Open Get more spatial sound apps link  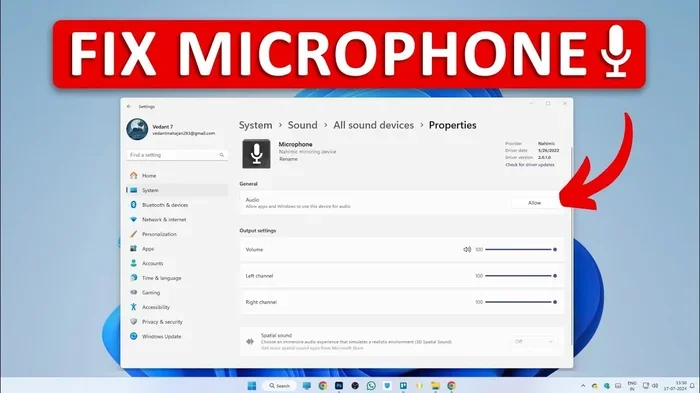point(312,348)
